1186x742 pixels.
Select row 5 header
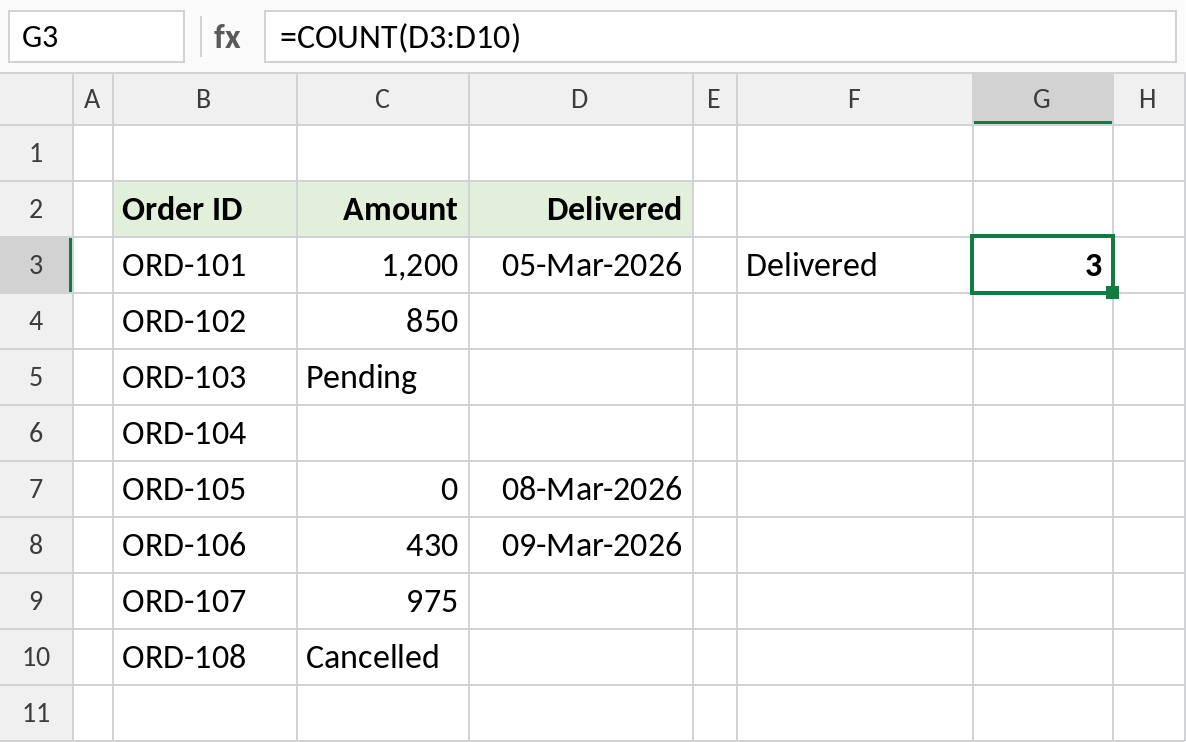pos(36,377)
